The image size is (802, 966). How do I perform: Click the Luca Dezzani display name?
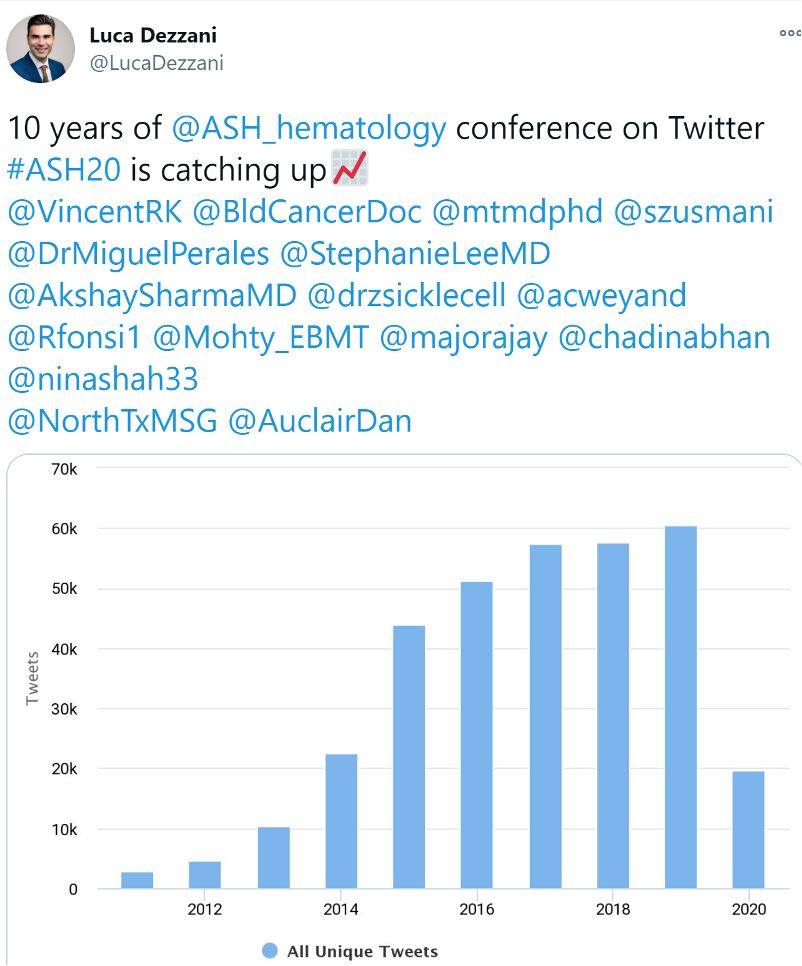(x=153, y=35)
